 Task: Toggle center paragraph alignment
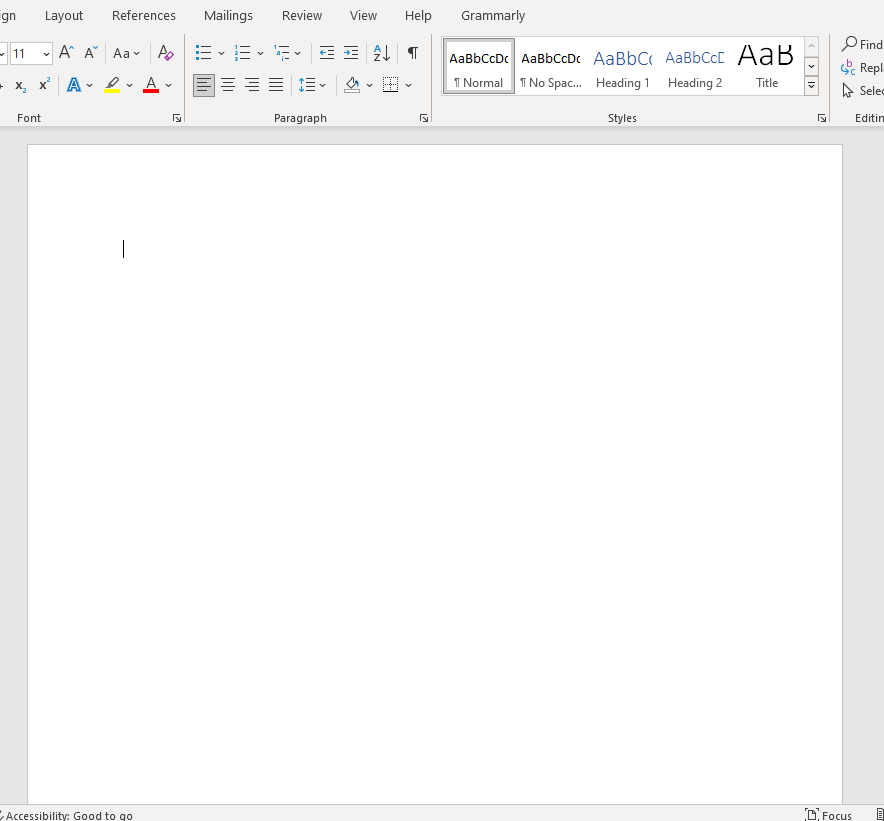tap(228, 85)
